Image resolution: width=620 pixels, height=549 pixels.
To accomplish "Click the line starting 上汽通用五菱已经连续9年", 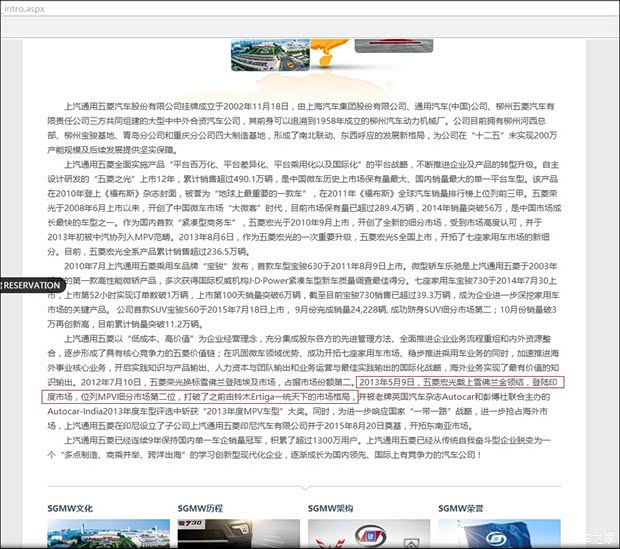I will [307, 441].
